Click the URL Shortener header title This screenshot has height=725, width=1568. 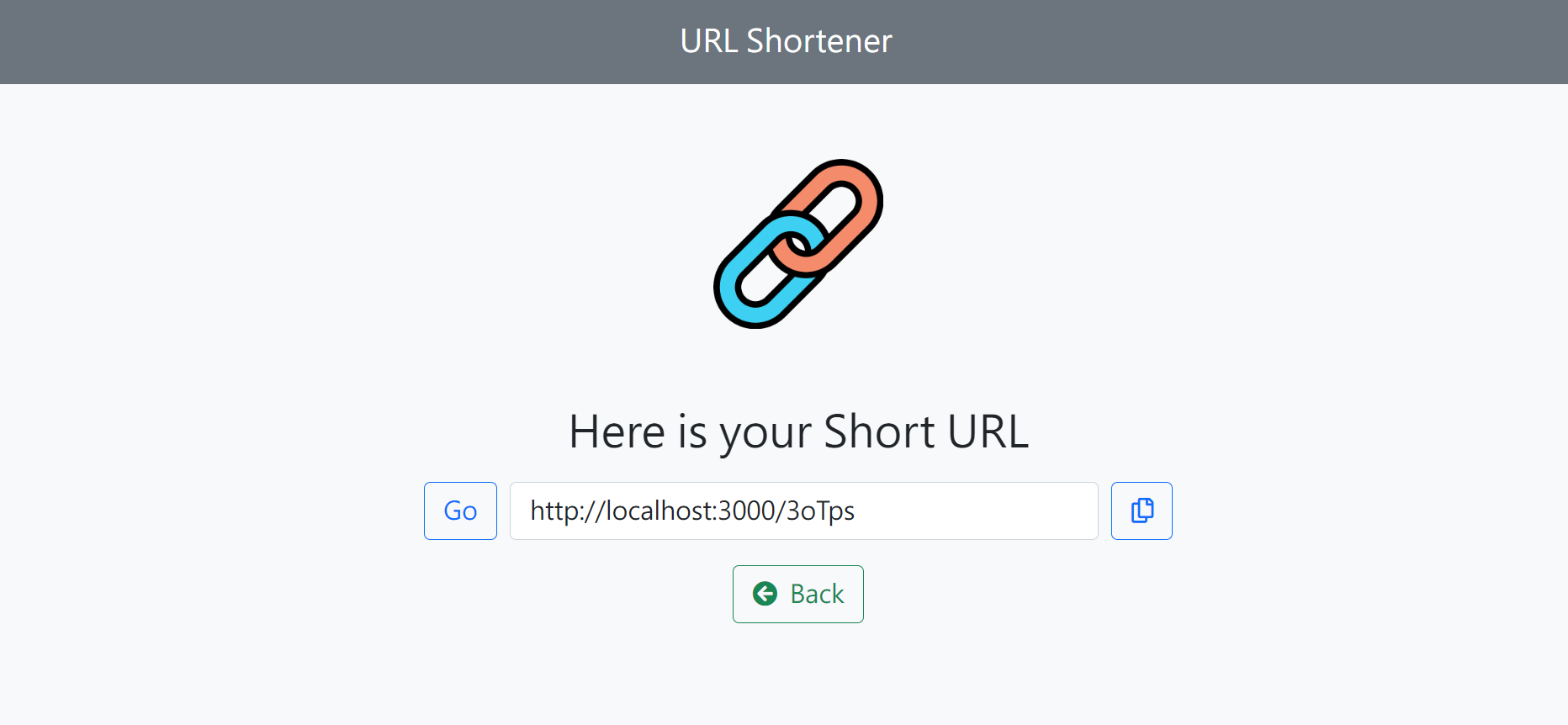[x=786, y=40]
